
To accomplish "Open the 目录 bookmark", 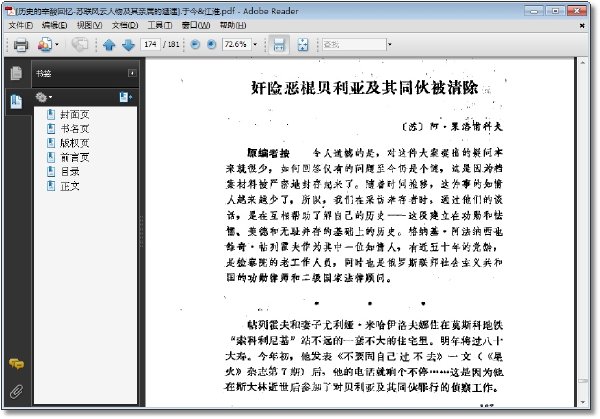I will pyautogui.click(x=70, y=172).
